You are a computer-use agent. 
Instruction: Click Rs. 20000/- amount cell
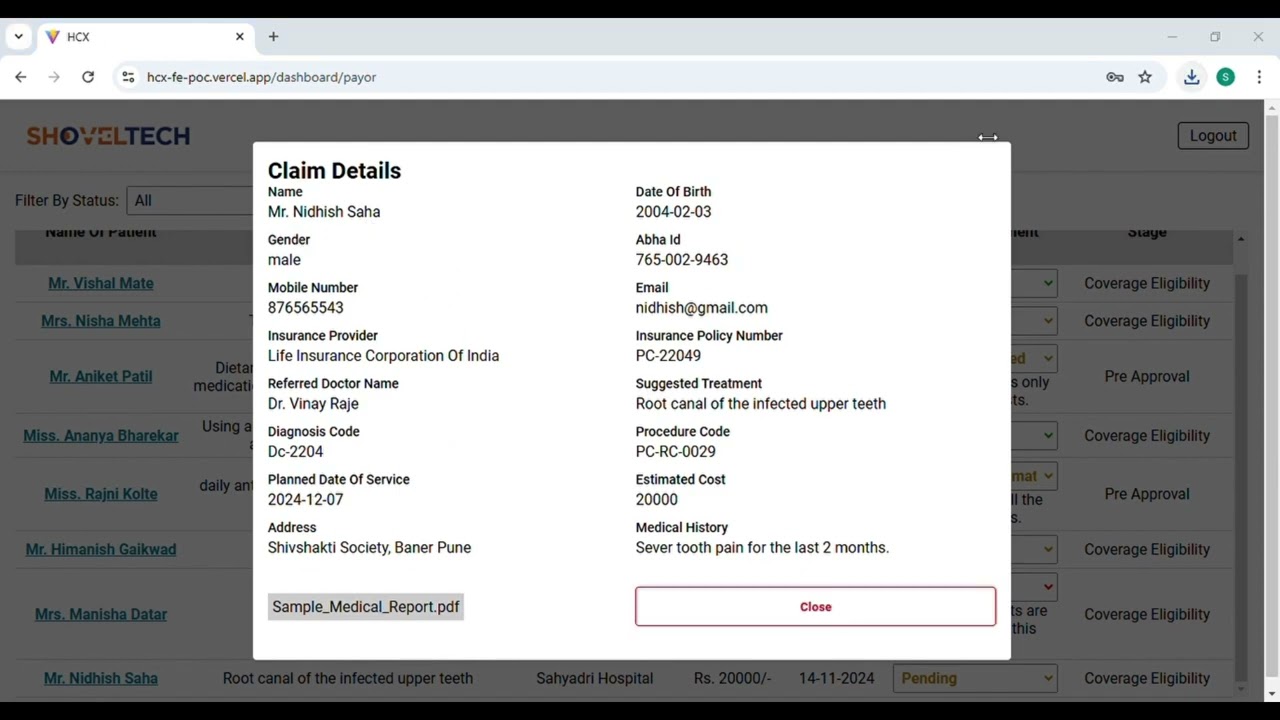point(732,678)
